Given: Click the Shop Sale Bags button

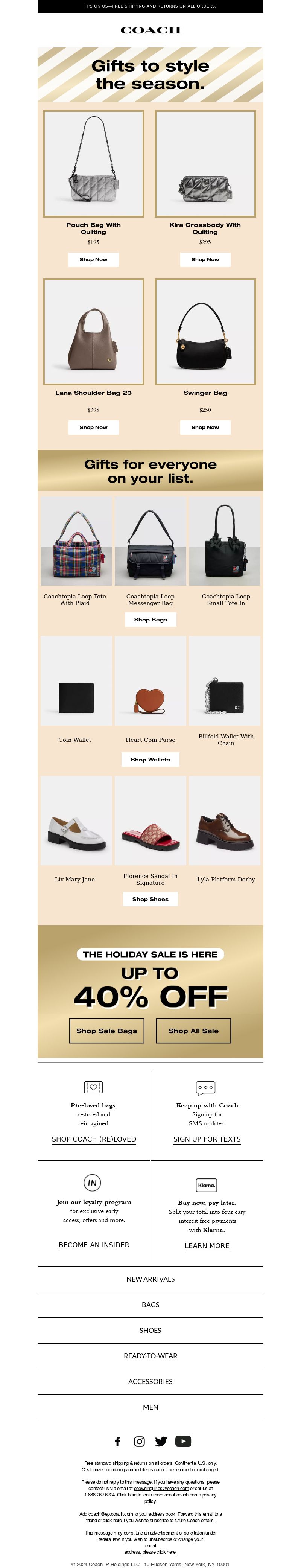Looking at the screenshot, I should [x=107, y=1031].
